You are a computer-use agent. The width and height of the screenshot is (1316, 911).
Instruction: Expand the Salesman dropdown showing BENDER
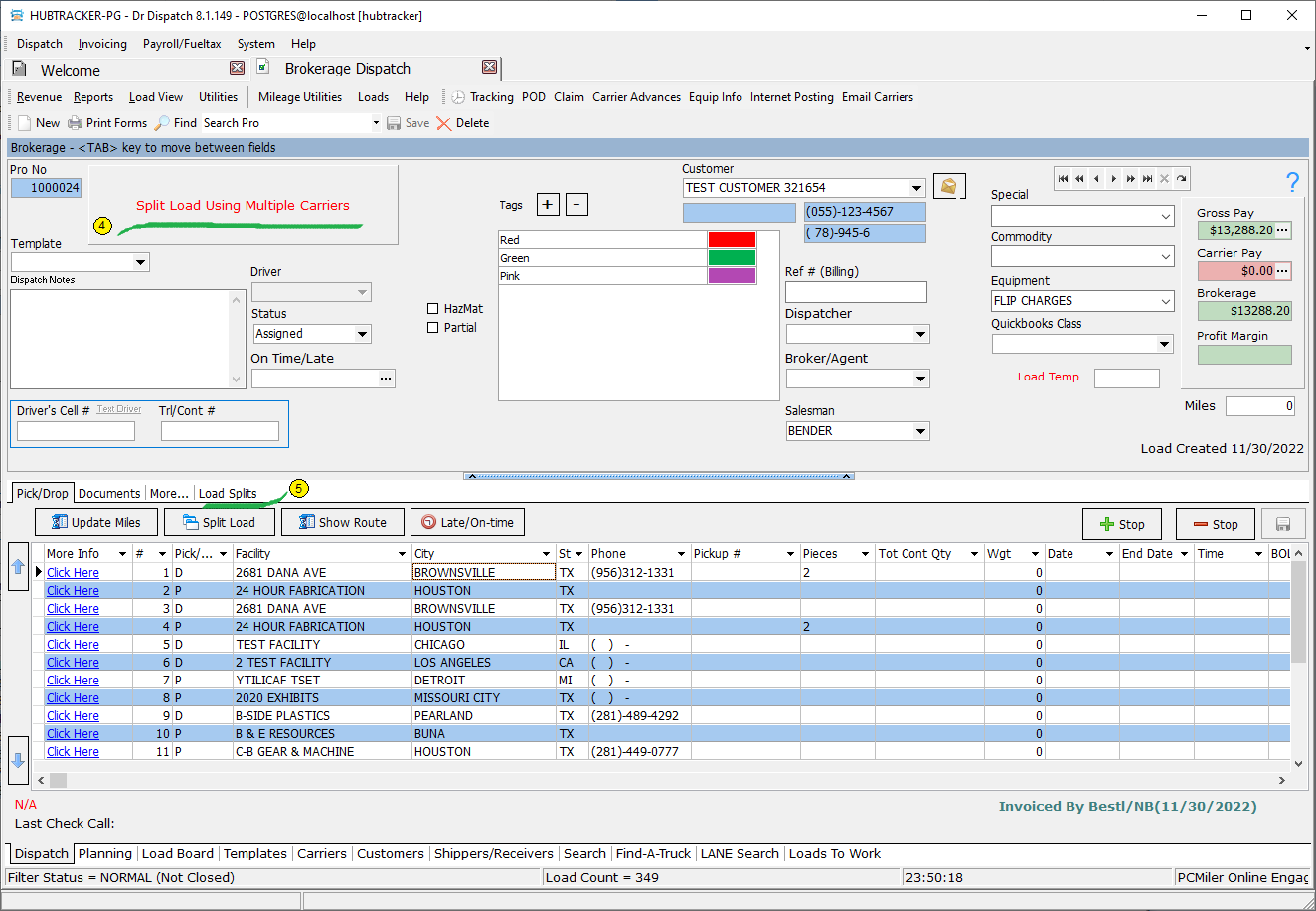coord(920,431)
